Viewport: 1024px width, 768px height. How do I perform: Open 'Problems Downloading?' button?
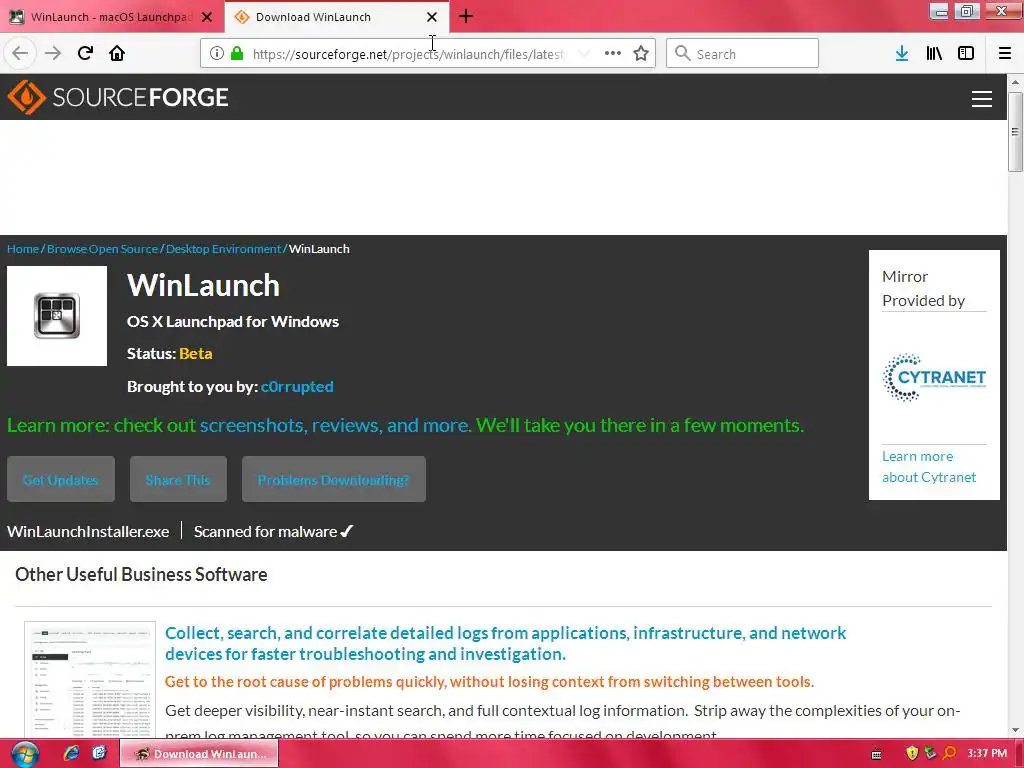pyautogui.click(x=334, y=479)
